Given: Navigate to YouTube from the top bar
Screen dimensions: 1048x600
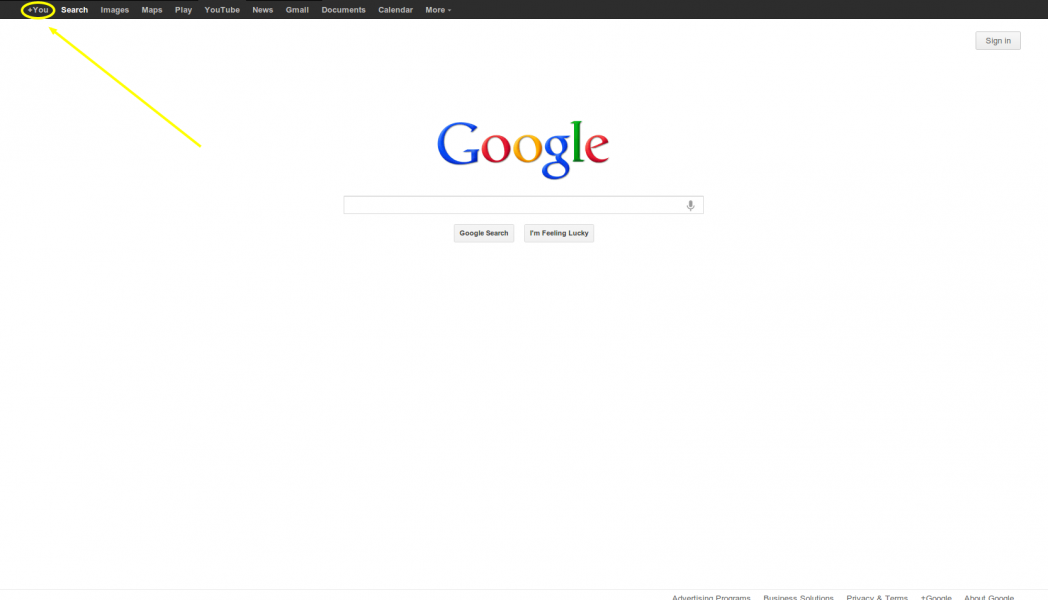Looking at the screenshot, I should (x=222, y=10).
